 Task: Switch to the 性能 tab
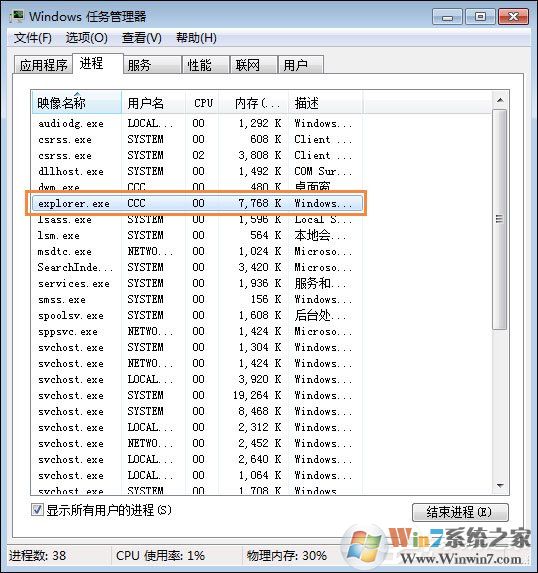point(206,65)
